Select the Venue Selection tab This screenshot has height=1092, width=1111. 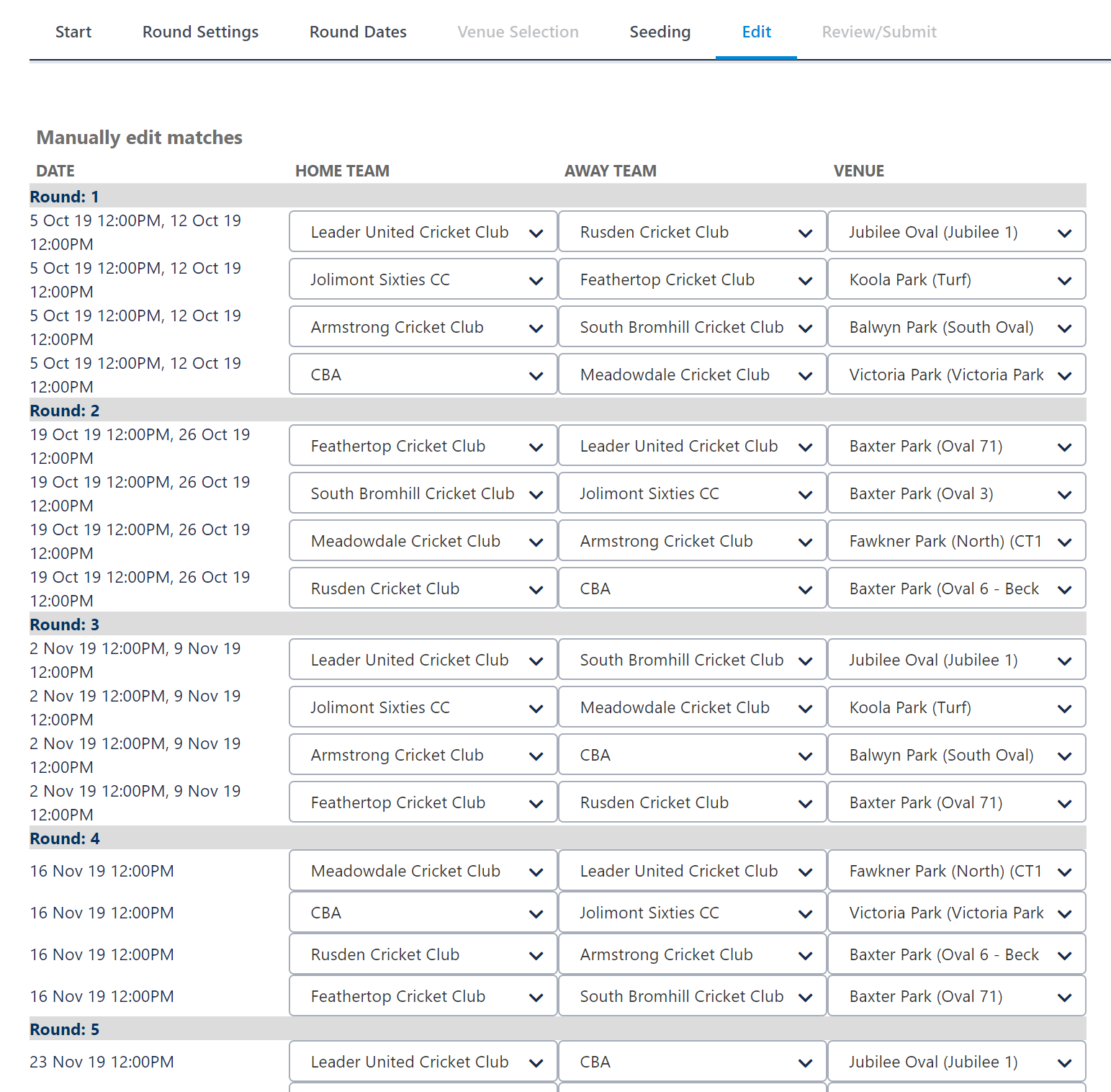pos(518,32)
